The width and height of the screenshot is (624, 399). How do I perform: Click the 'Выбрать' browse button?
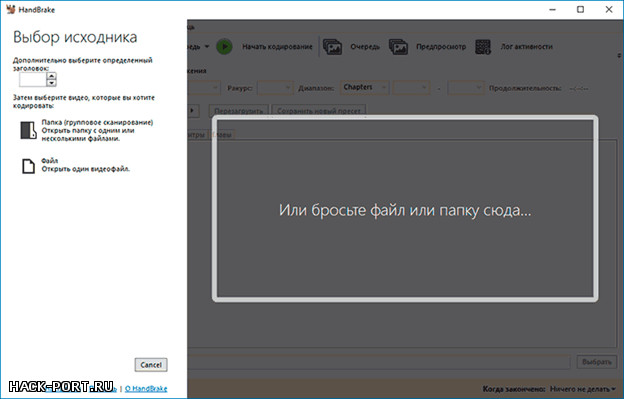pos(597,362)
